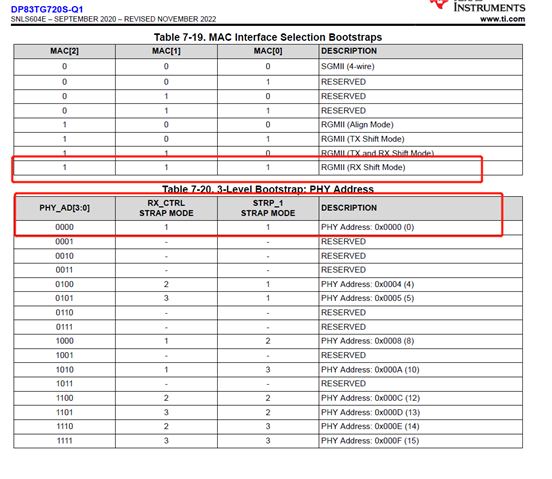
Task: Select the 0100 PHY_AD cell
Action: tap(64, 284)
